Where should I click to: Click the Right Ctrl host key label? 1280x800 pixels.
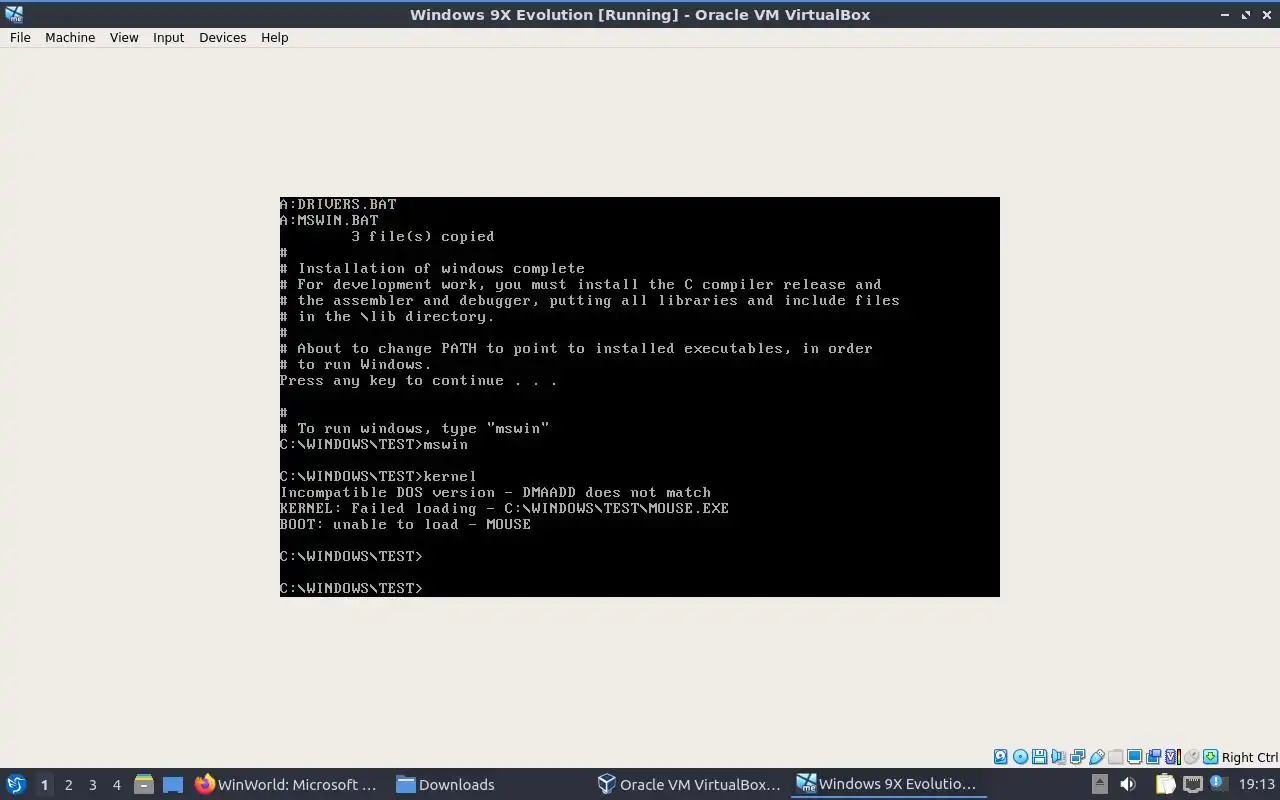tap(1250, 757)
